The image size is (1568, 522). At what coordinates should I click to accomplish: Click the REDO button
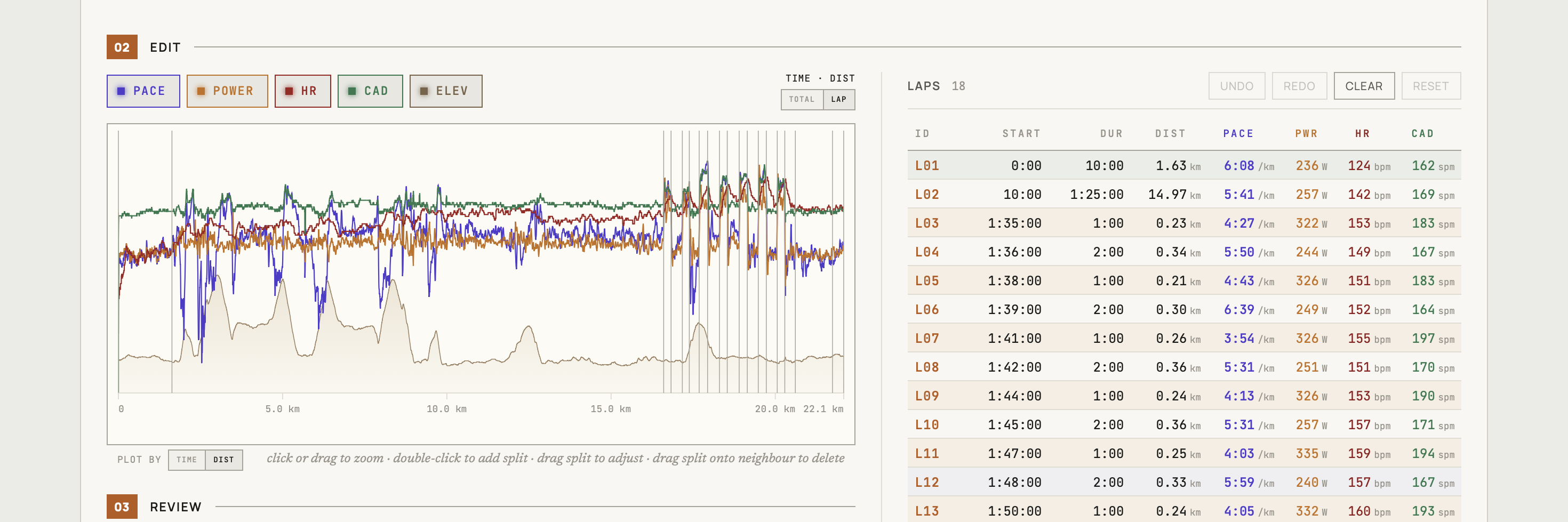(1299, 86)
